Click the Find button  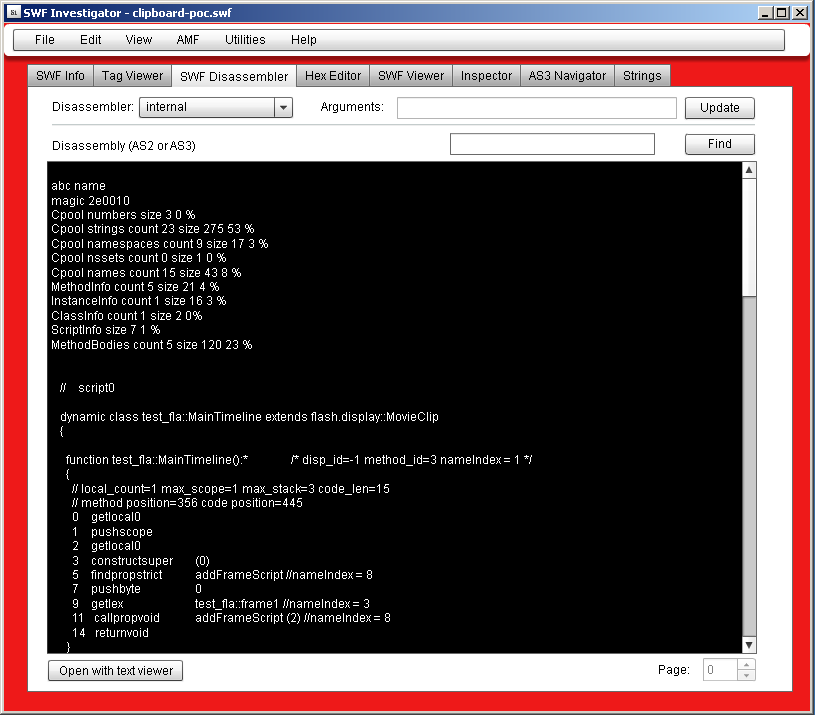click(719, 144)
